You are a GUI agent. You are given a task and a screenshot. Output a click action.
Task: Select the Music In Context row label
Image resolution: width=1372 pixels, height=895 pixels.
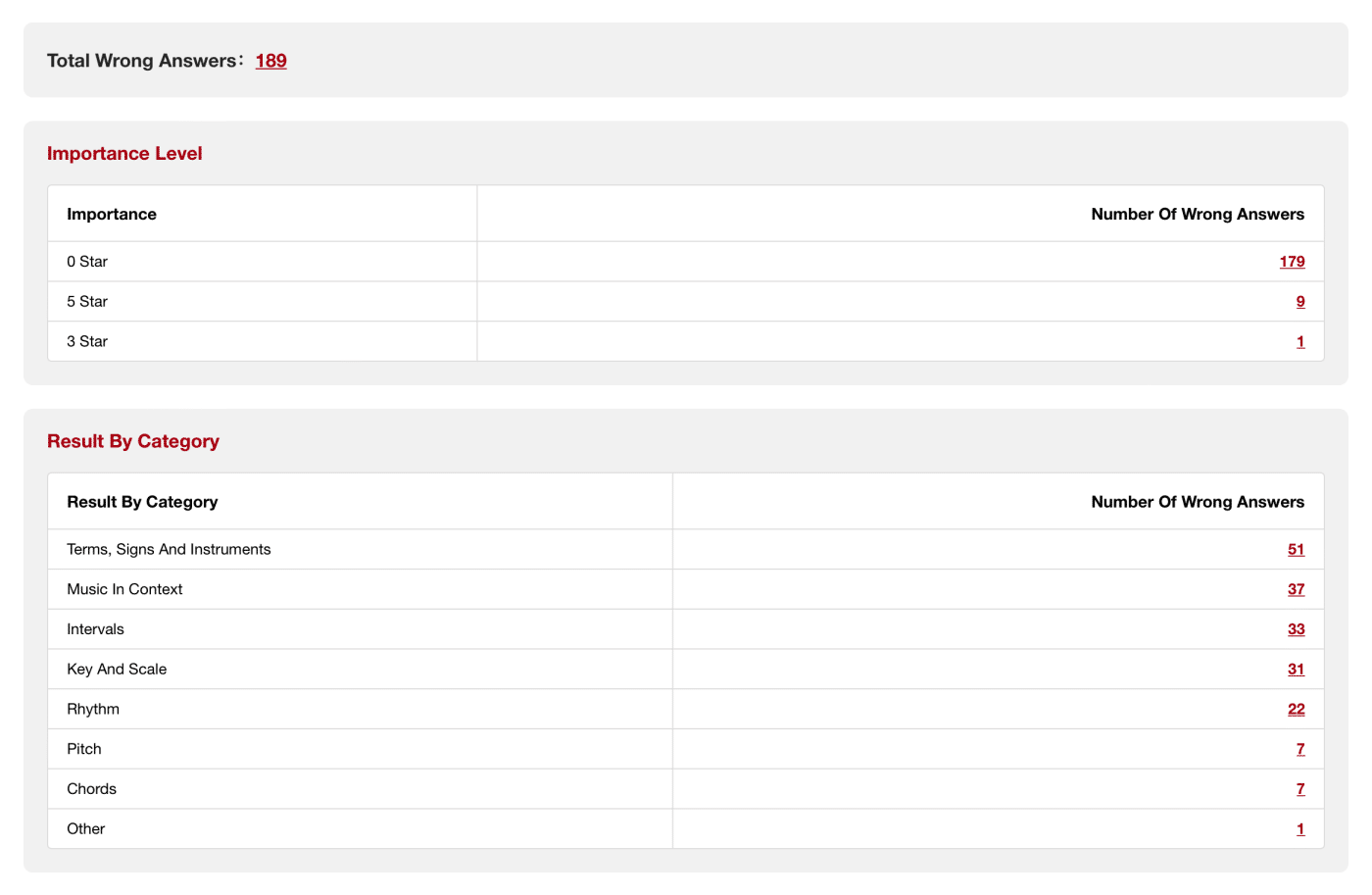pyautogui.click(x=124, y=589)
